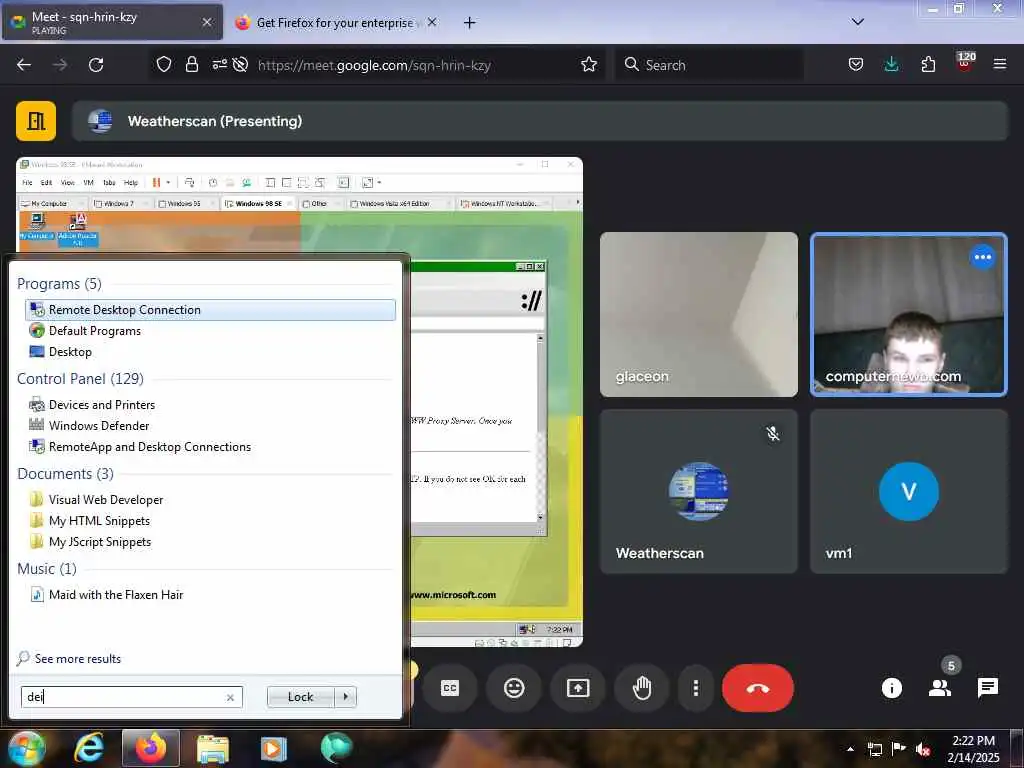Open Windows Explorer from taskbar
The height and width of the screenshot is (768, 1024).
pos(212,748)
